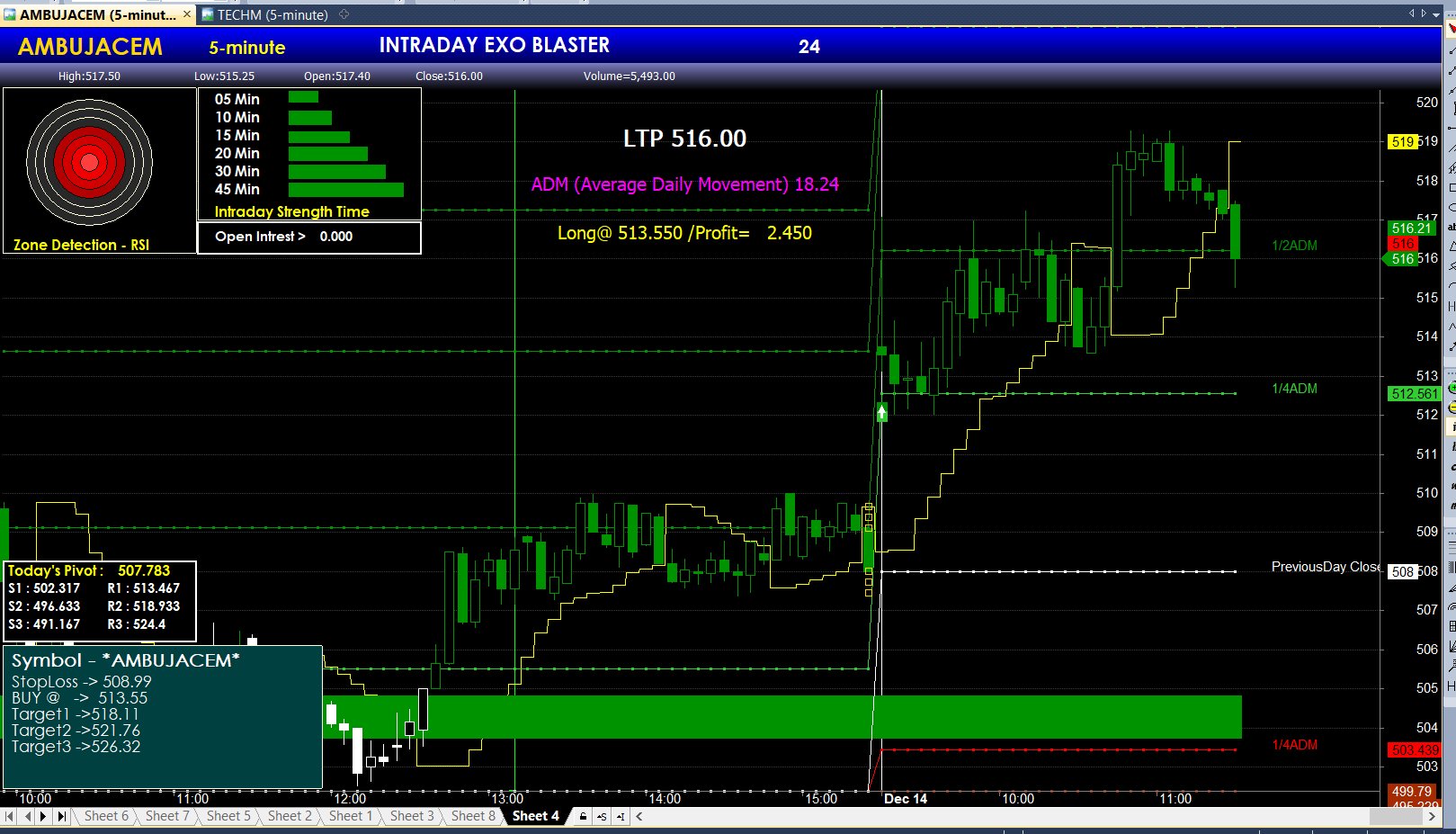Click the 05 Min strength bar
The image size is (1456, 834).
303,97
